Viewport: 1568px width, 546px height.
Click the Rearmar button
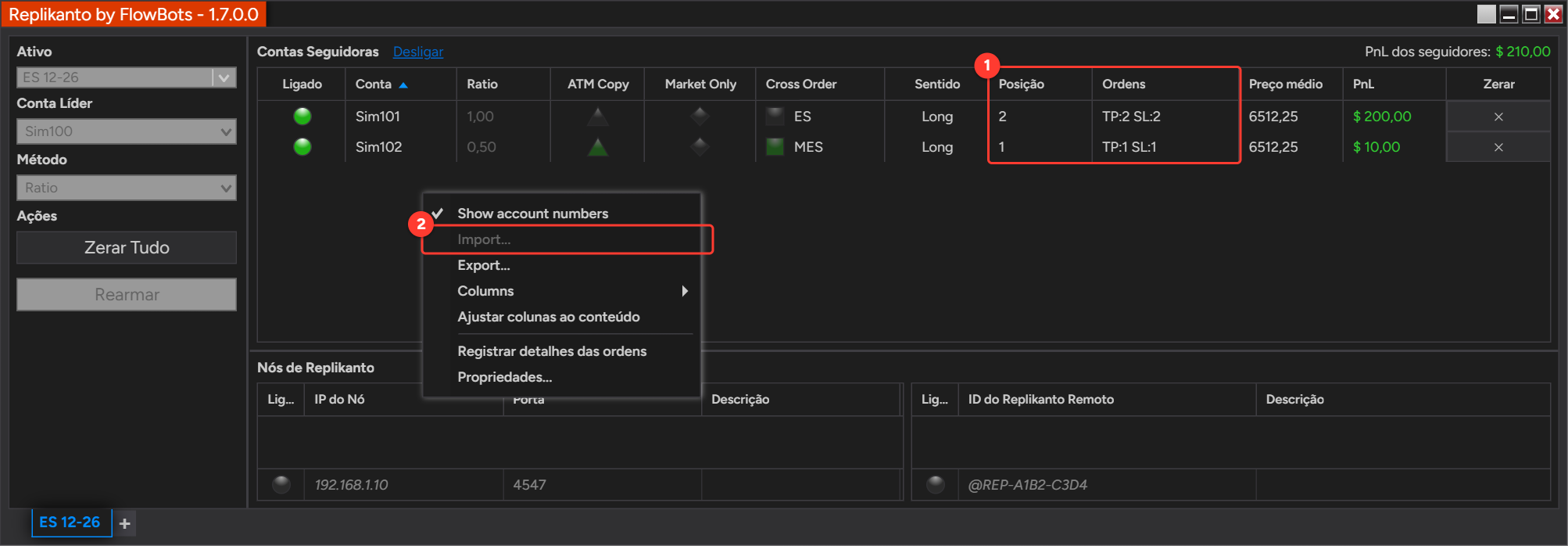[x=127, y=295]
